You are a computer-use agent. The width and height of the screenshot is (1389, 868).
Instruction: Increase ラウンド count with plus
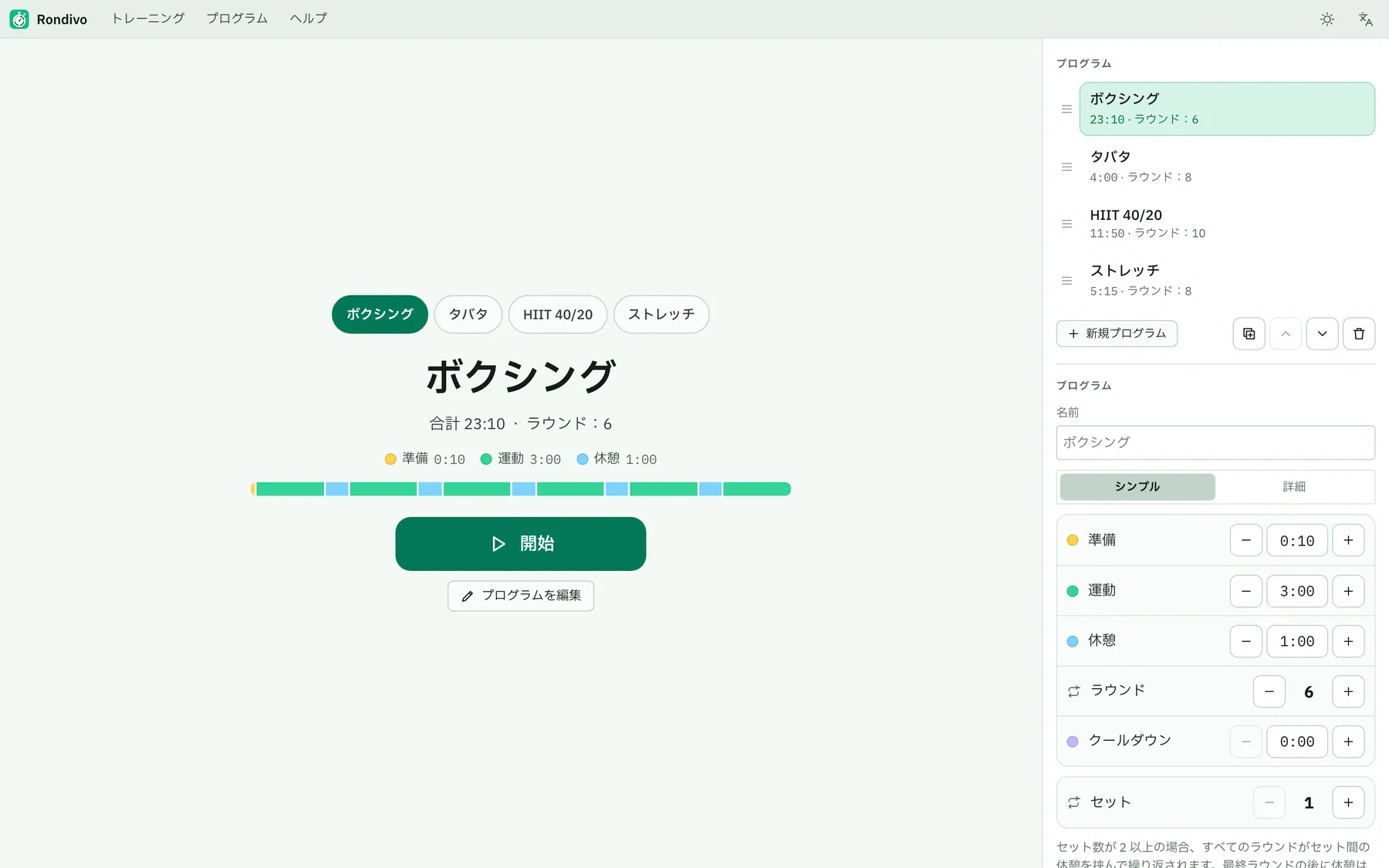click(1348, 691)
